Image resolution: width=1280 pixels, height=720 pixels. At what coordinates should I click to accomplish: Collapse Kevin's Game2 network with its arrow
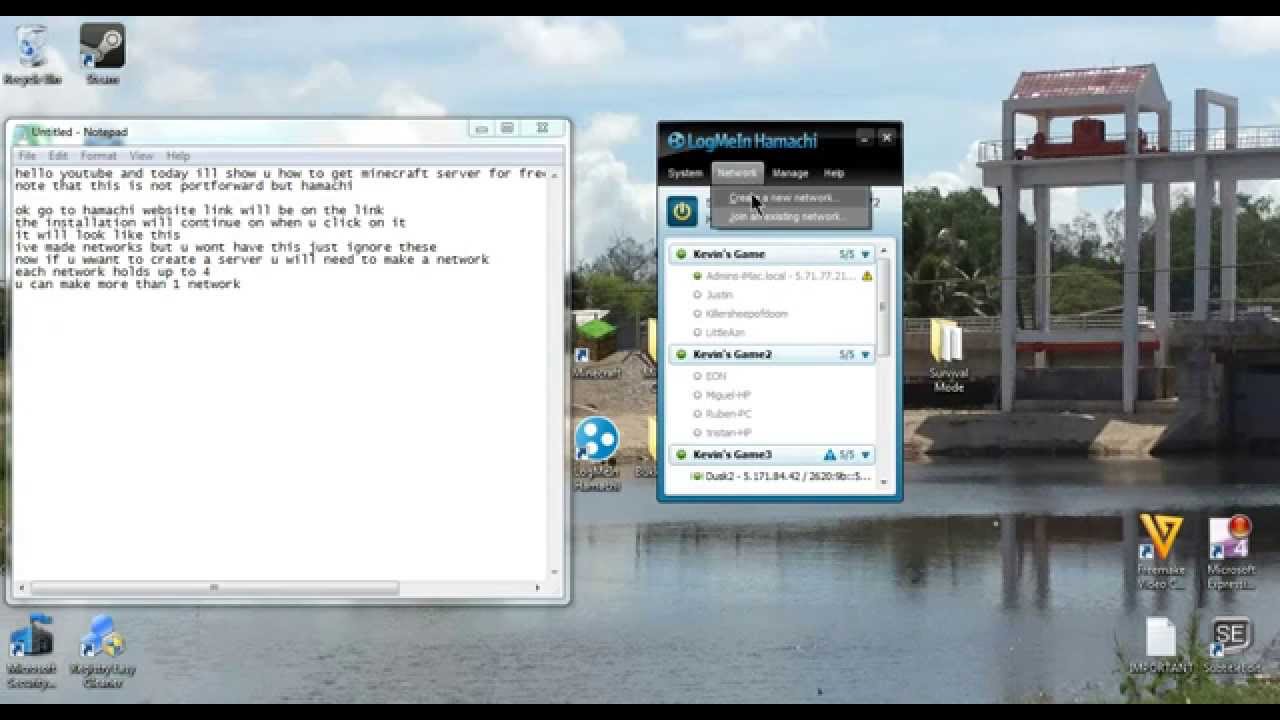[x=865, y=354]
